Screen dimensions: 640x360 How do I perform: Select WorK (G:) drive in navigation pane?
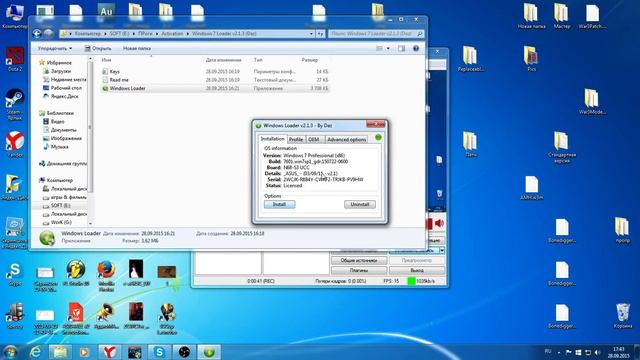(x=57, y=222)
